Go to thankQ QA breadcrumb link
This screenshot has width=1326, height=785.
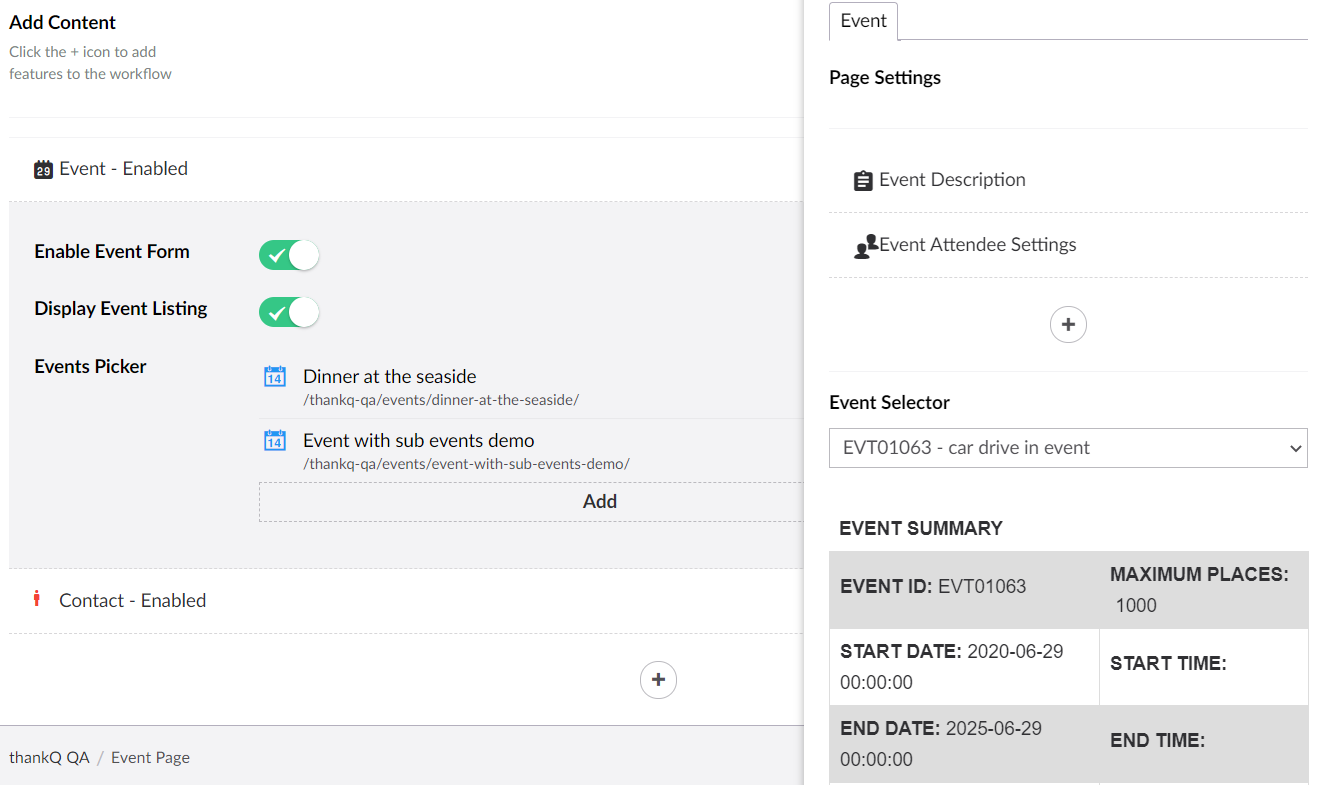[x=49, y=757]
